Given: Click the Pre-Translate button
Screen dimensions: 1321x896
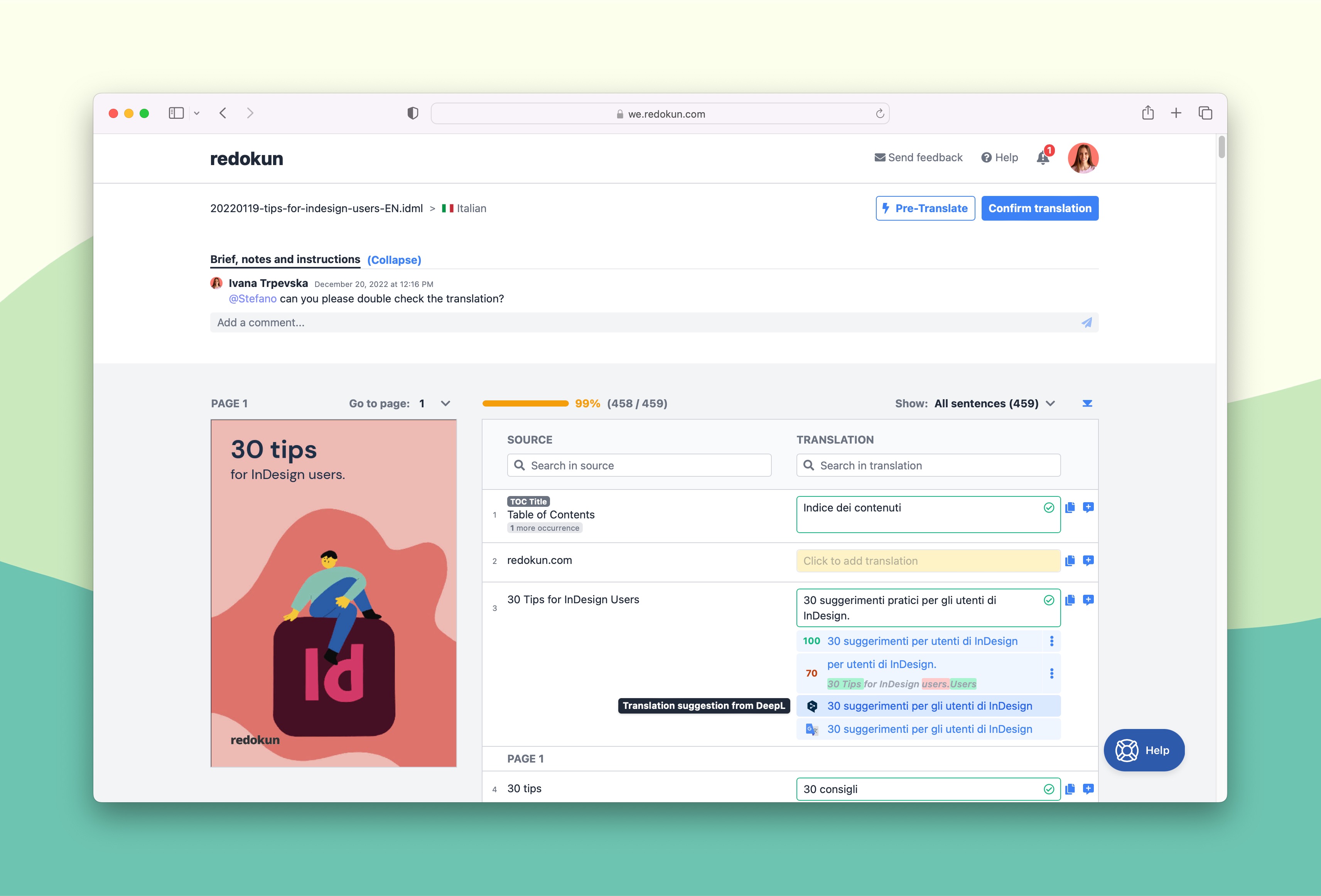Looking at the screenshot, I should [925, 208].
